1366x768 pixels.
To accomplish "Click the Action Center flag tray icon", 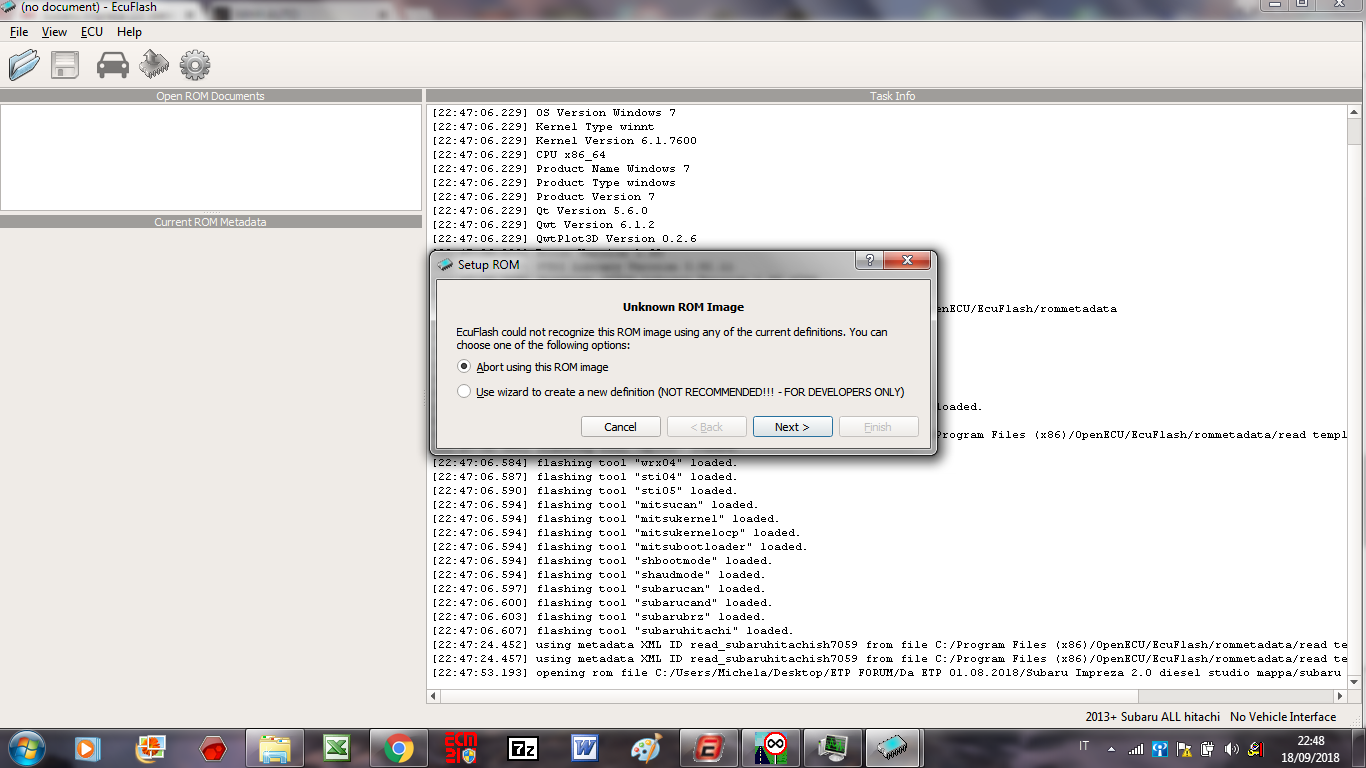I will coord(1183,748).
